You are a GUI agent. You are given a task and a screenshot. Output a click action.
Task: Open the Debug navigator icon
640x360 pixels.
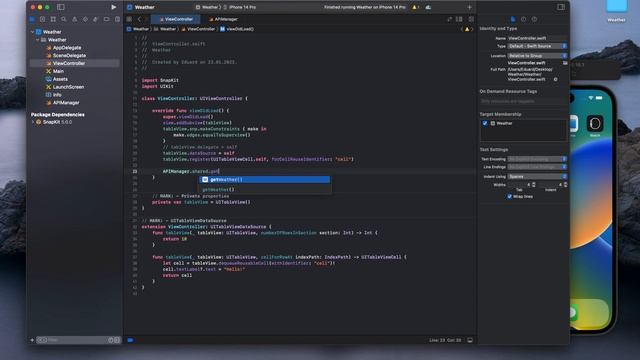click(x=96, y=19)
